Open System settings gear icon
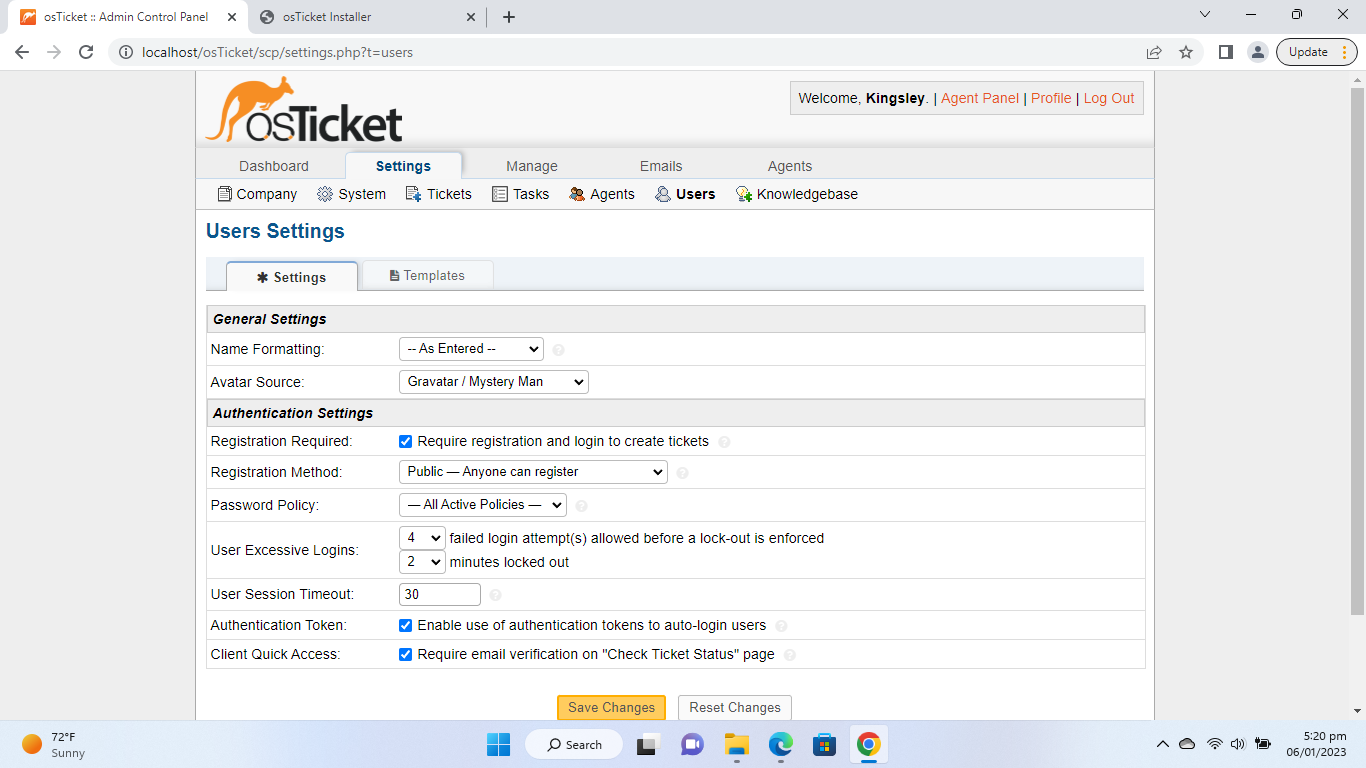1366x768 pixels. pos(325,194)
